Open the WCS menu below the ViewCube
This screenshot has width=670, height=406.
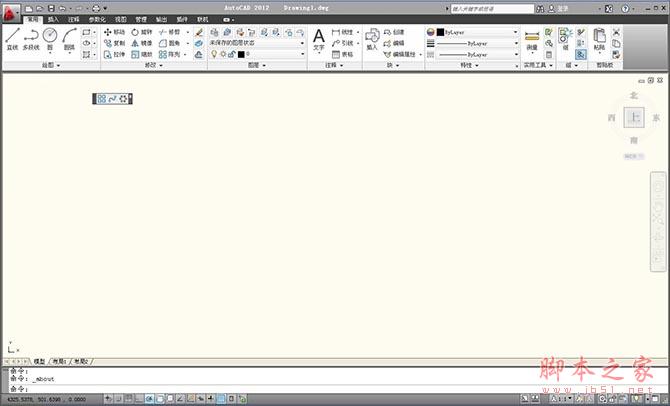[x=634, y=156]
